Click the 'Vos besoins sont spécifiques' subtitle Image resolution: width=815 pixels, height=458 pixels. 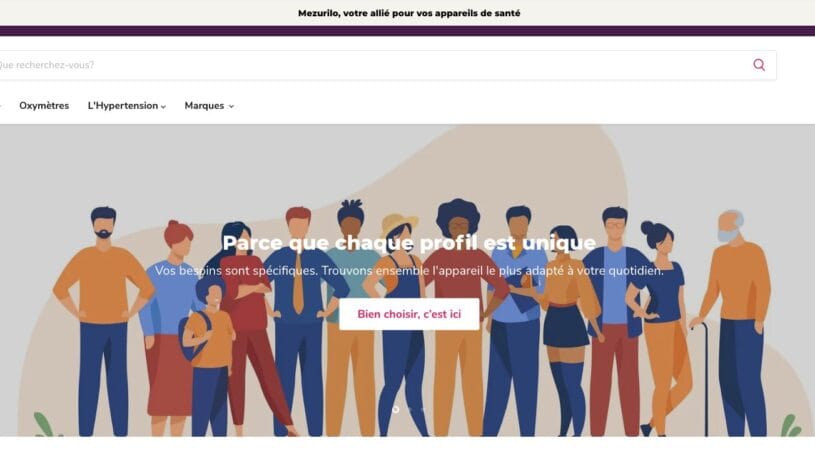(409, 271)
